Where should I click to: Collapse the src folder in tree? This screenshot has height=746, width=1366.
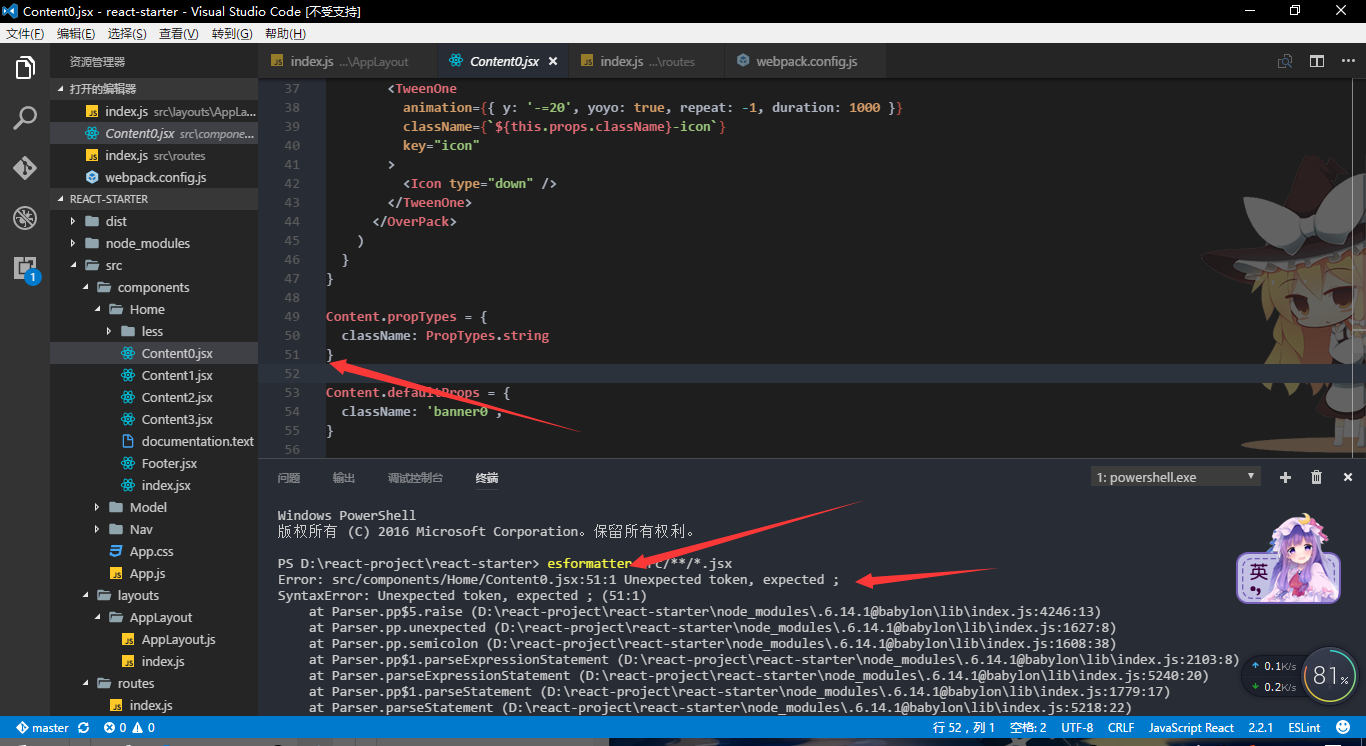(x=73, y=266)
